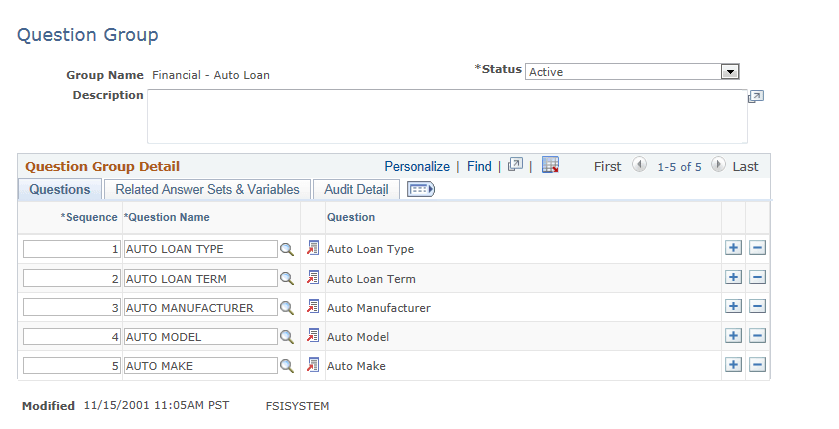Add a row after Auto Model
Viewport: 839px width, 429px height.
click(733, 335)
